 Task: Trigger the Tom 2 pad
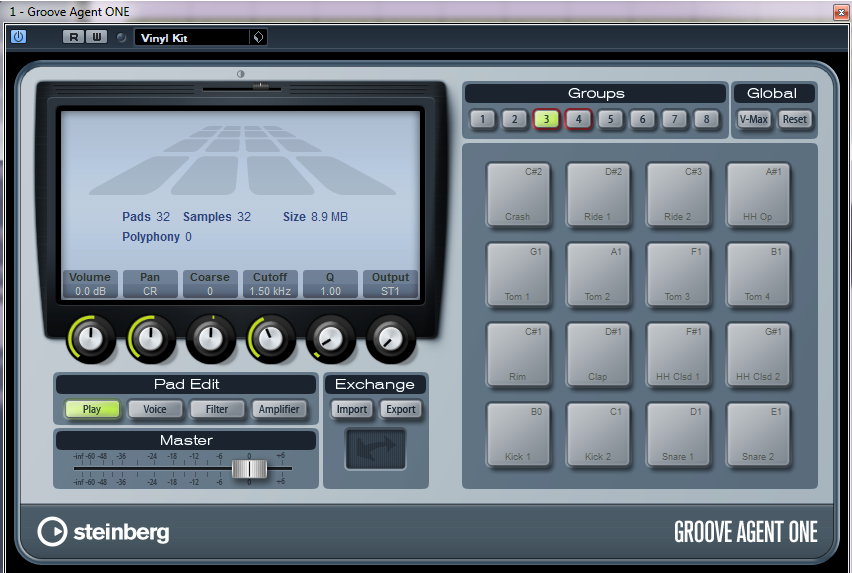tap(598, 274)
